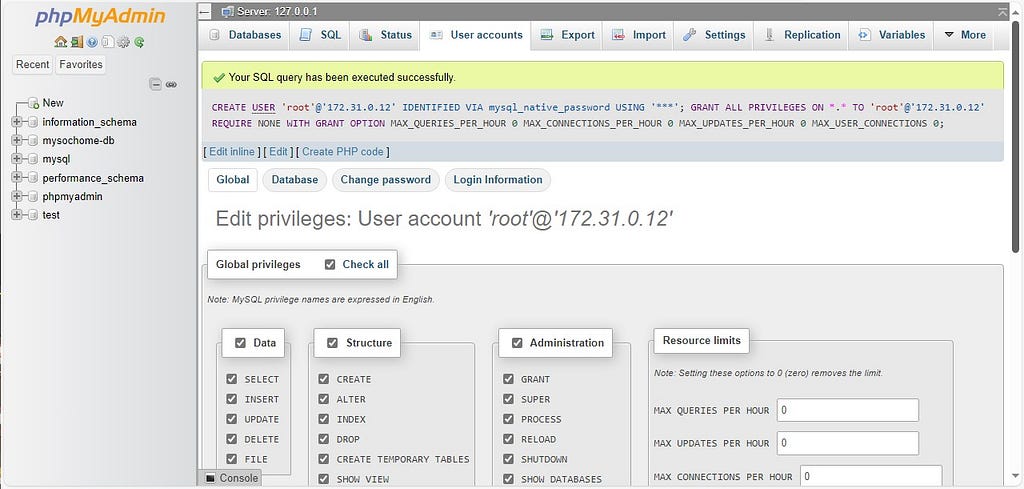Click the Create PHP code link
This screenshot has width=1024, height=489.
click(x=342, y=151)
